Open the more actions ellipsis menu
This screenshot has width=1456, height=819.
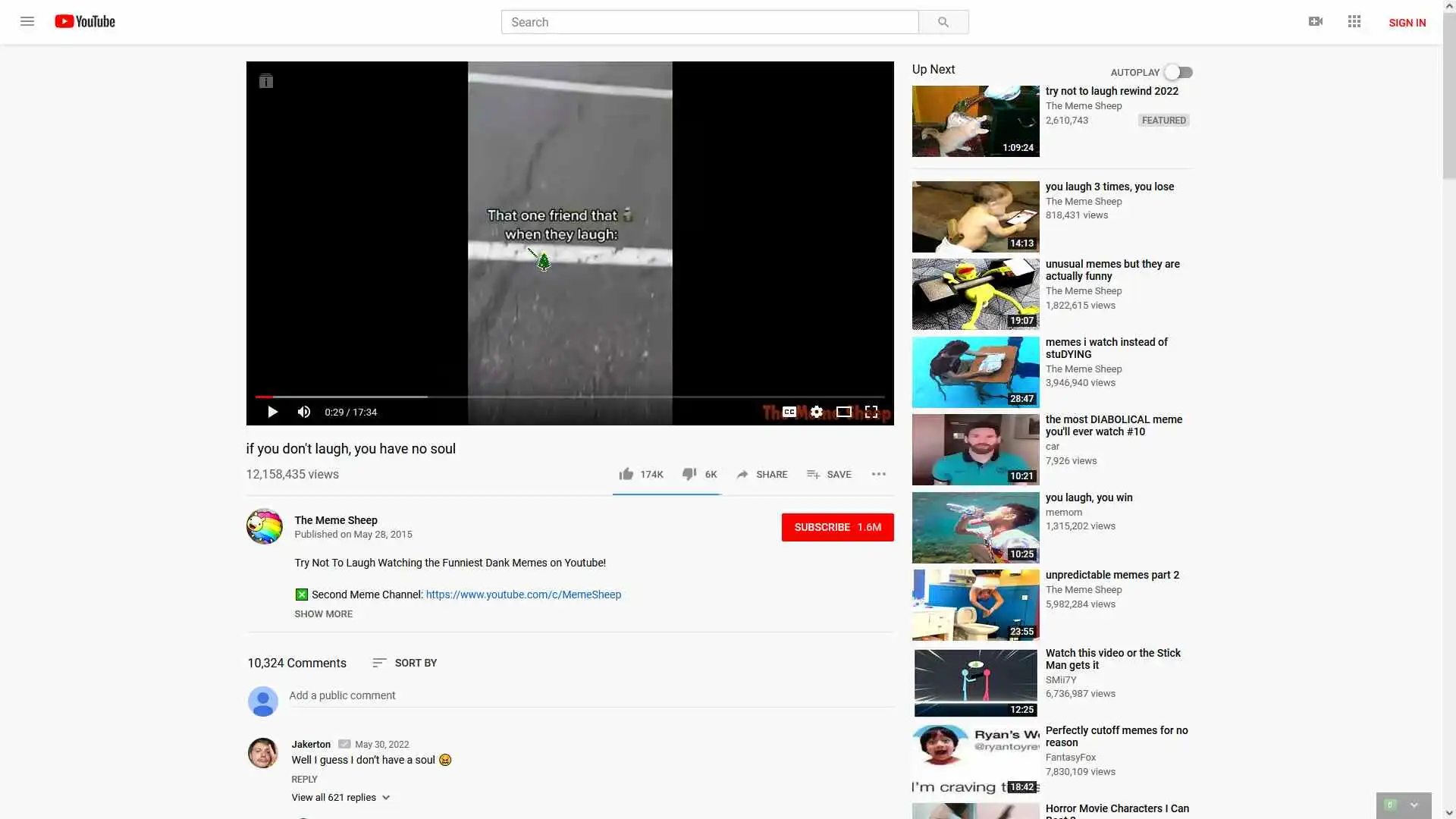(x=879, y=474)
